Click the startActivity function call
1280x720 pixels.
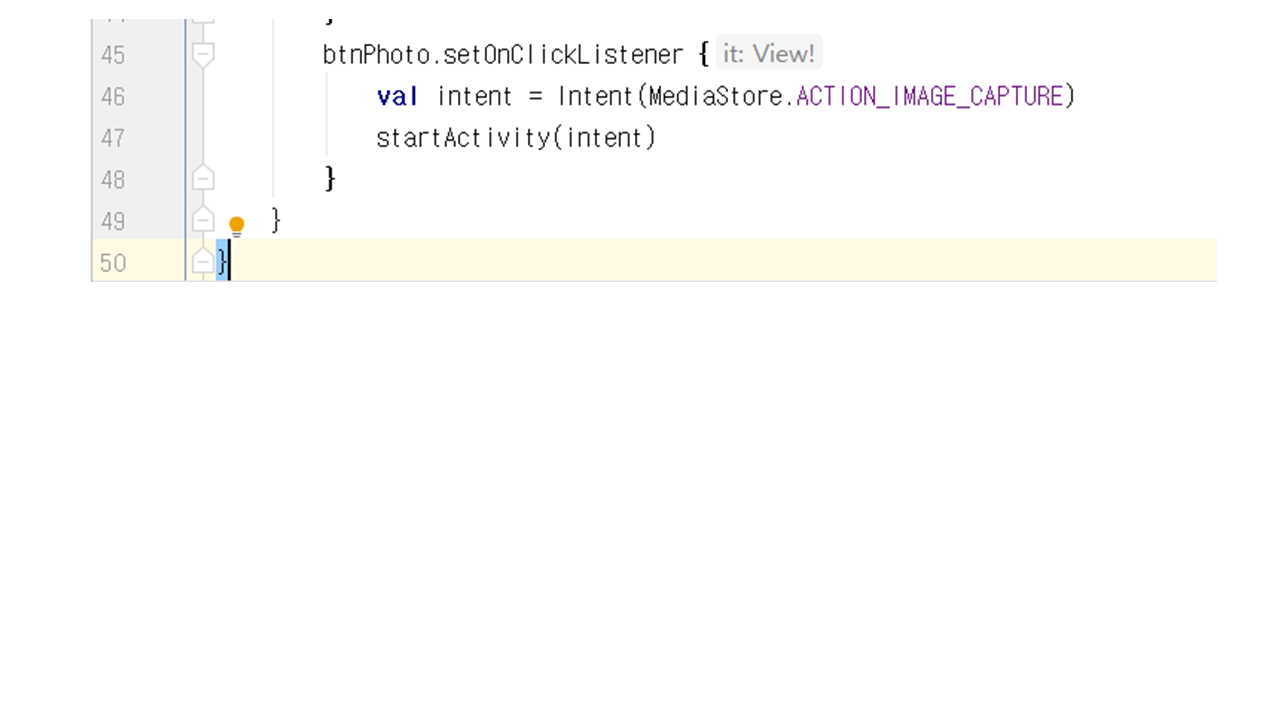[462, 138]
